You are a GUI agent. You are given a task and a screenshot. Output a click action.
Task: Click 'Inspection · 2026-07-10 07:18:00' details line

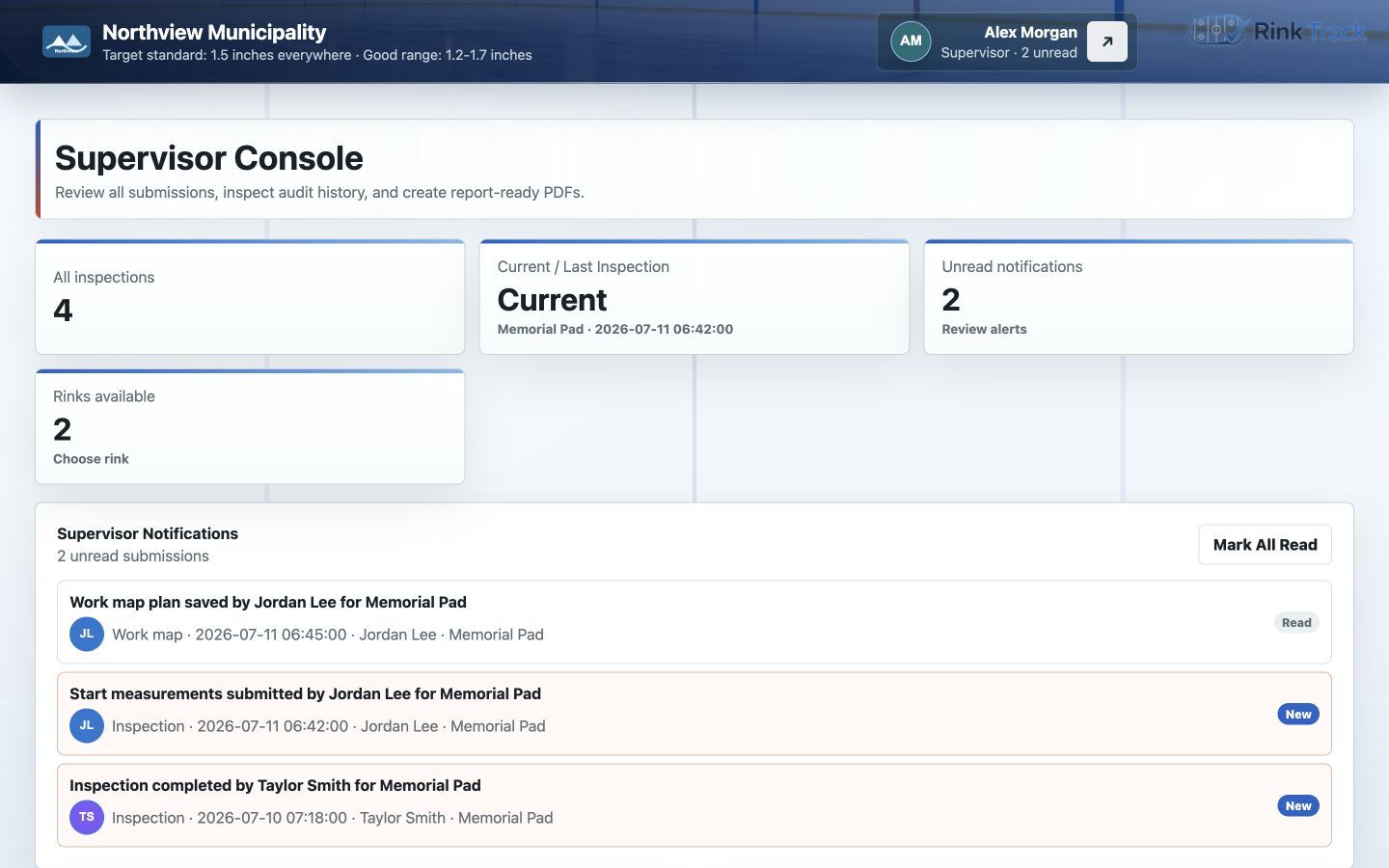pyautogui.click(x=333, y=818)
